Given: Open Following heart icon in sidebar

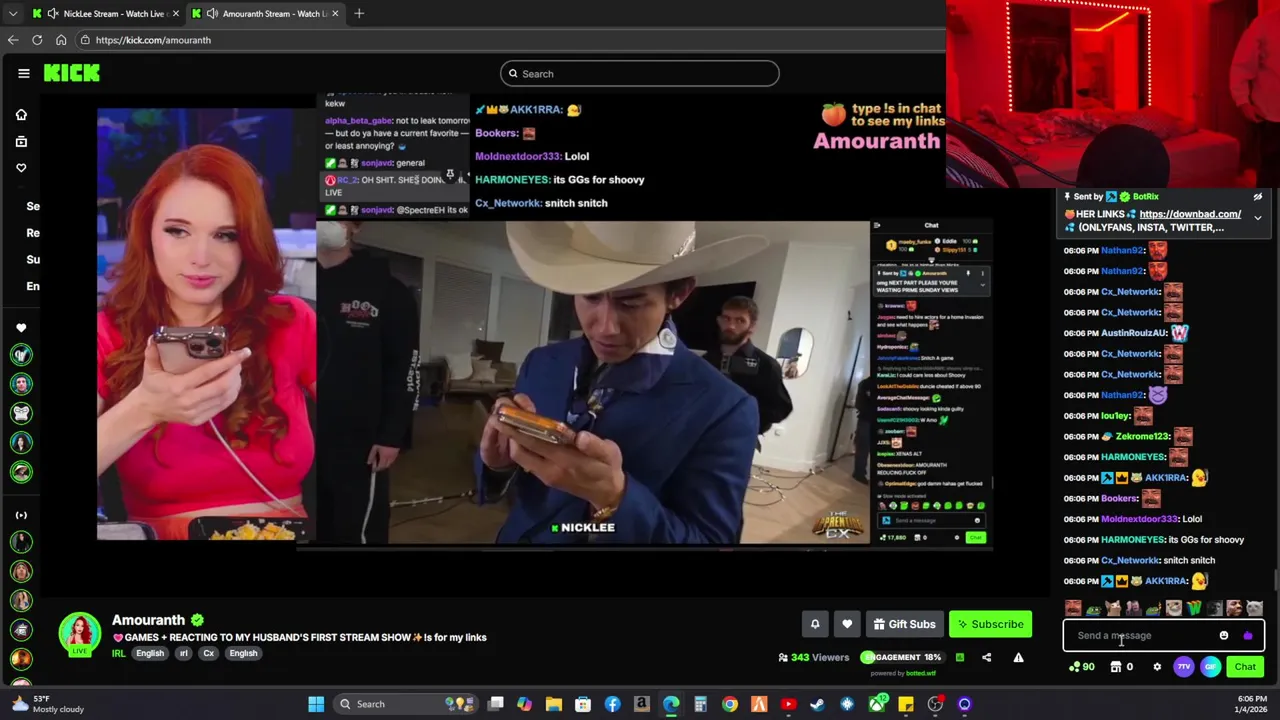Looking at the screenshot, I should 21,168.
